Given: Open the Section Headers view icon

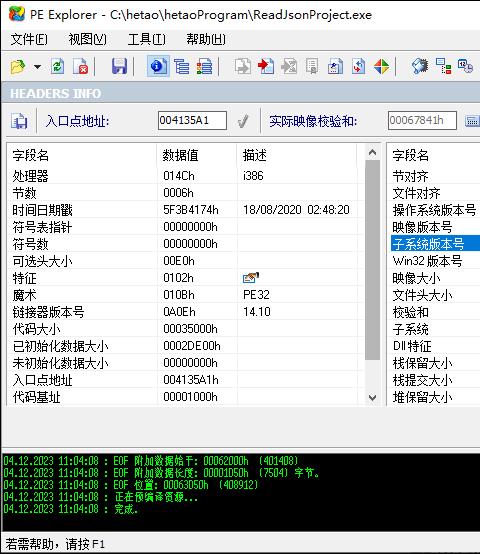Looking at the screenshot, I should [204, 66].
